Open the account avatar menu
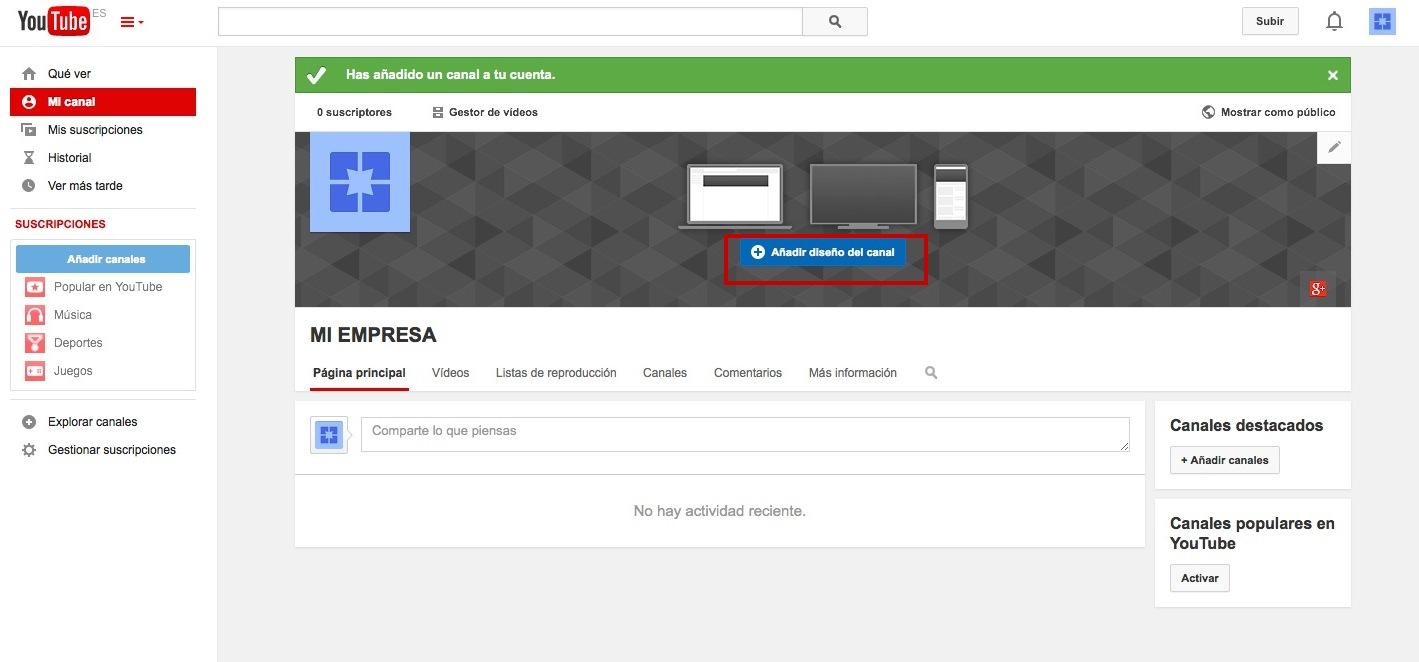The height and width of the screenshot is (662, 1419). pyautogui.click(x=1382, y=21)
